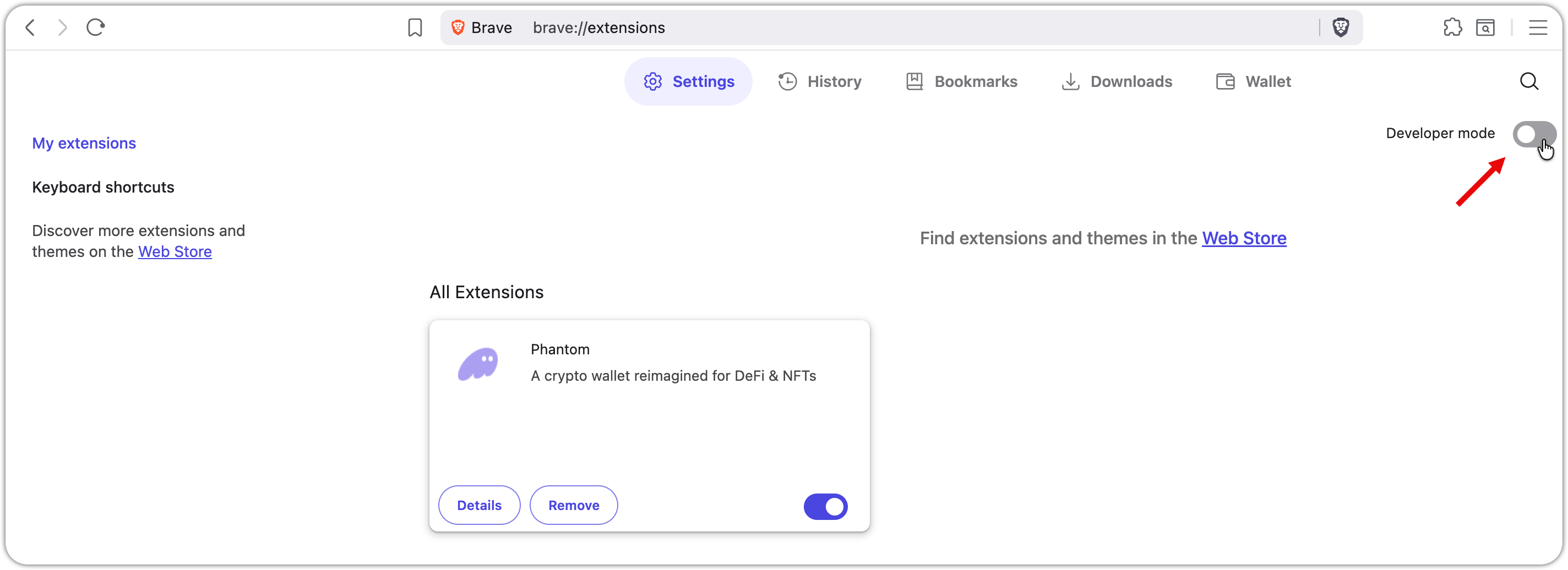Open the extensions puzzle icon
Image resolution: width=1568 pixels, height=570 pixels.
[x=1452, y=28]
